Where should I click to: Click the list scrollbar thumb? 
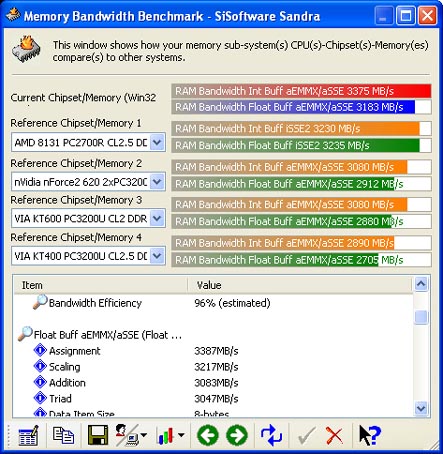(421, 317)
